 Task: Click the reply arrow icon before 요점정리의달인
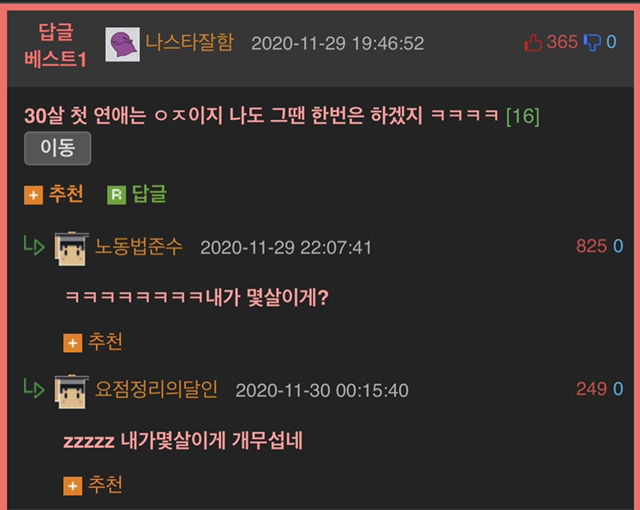click(x=34, y=388)
